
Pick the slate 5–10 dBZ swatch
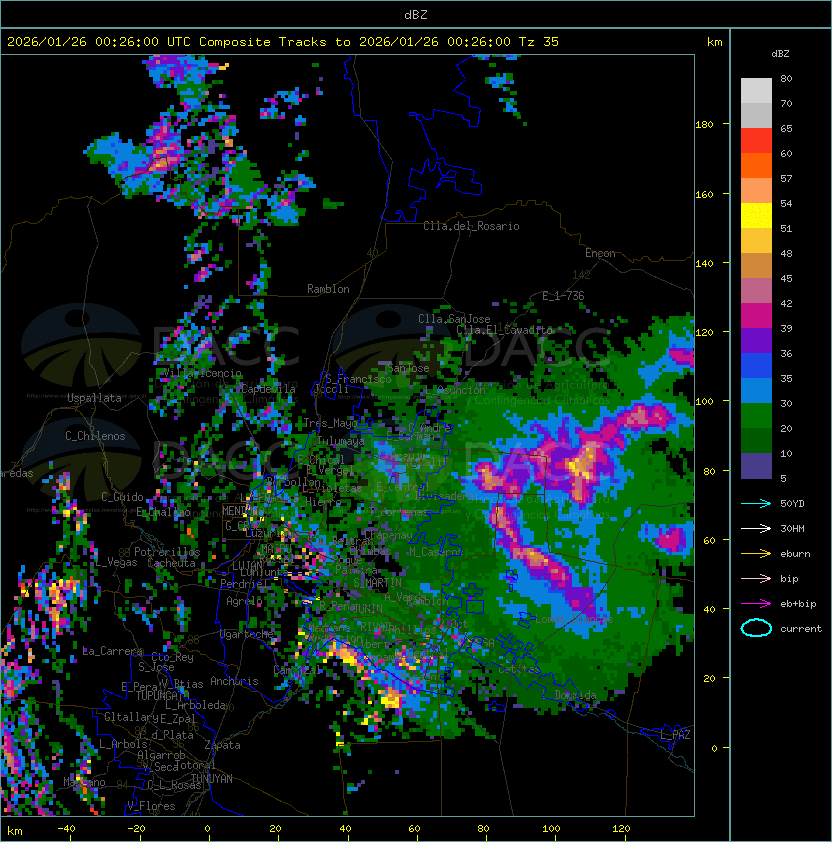tap(756, 466)
